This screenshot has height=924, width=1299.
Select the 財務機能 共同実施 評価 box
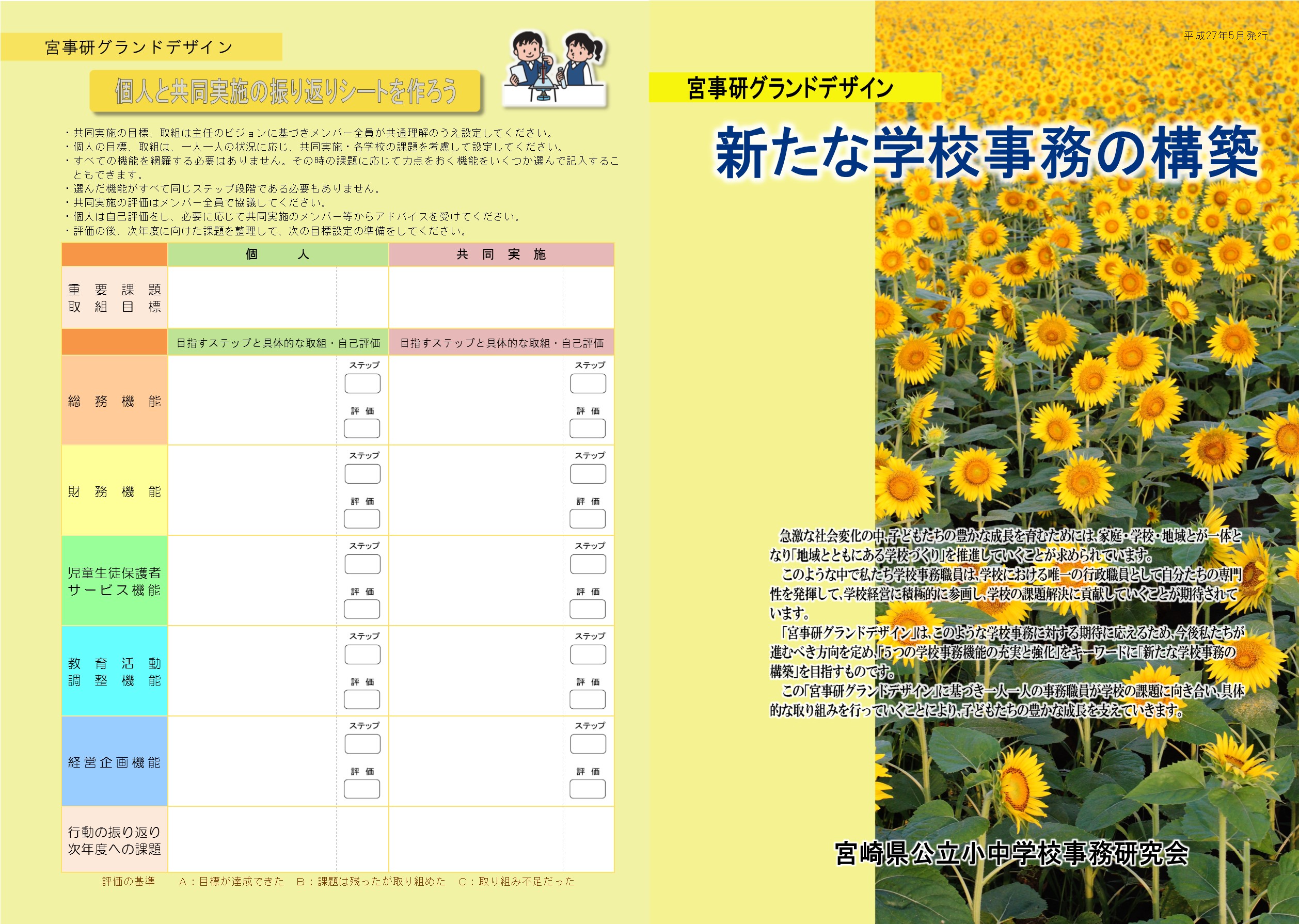point(588,519)
